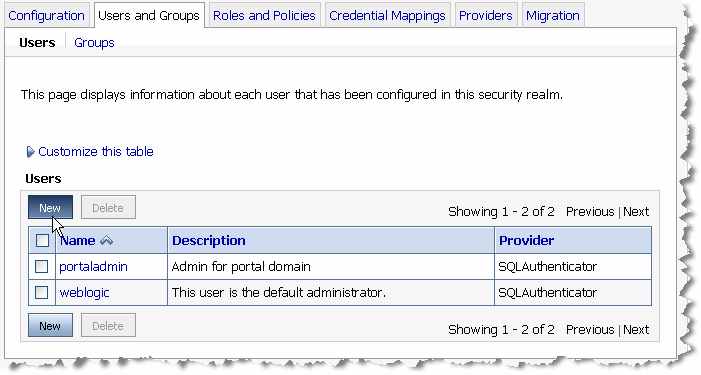Open the weblogic user link

[84, 293]
